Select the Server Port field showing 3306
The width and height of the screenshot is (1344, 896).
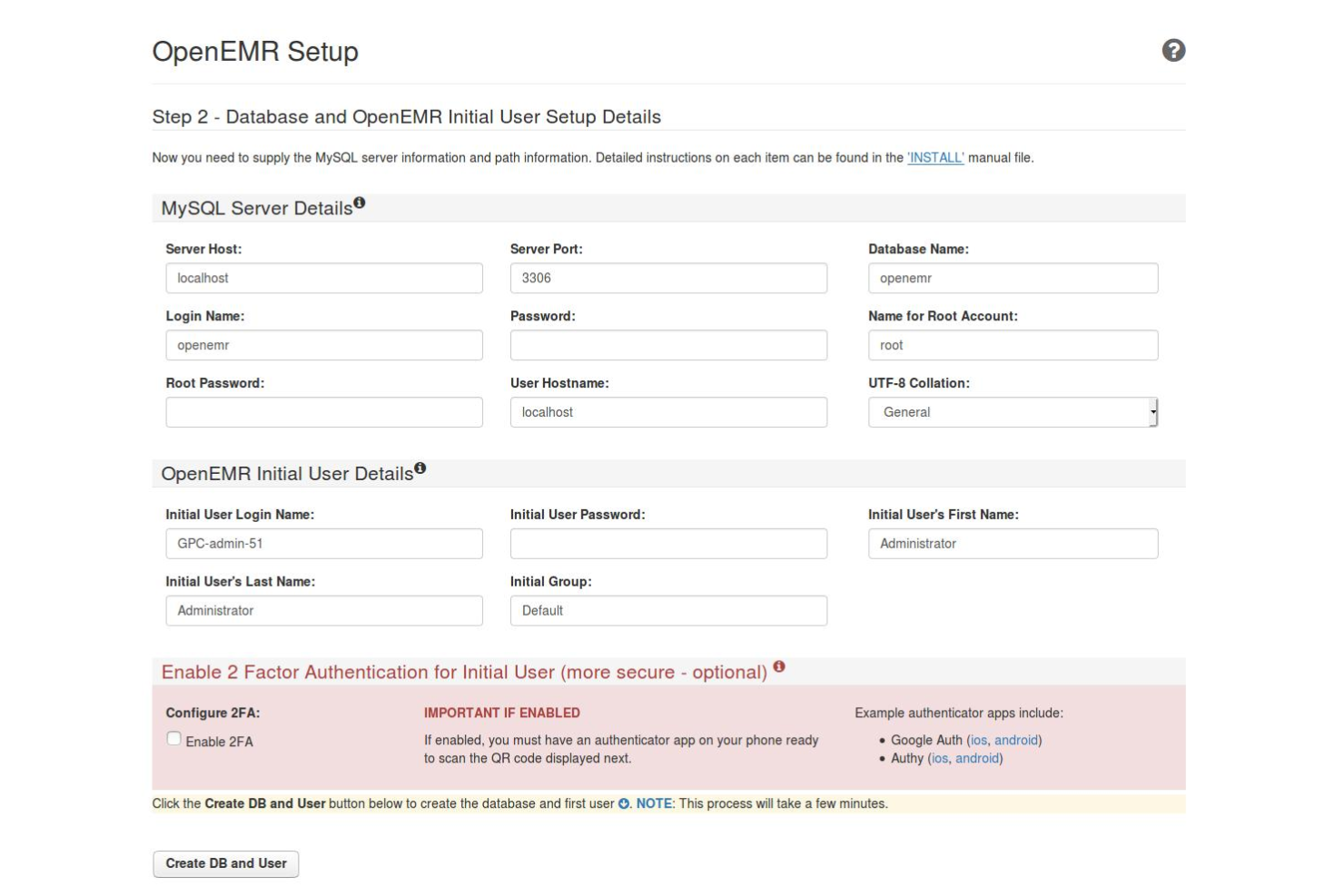coord(669,278)
